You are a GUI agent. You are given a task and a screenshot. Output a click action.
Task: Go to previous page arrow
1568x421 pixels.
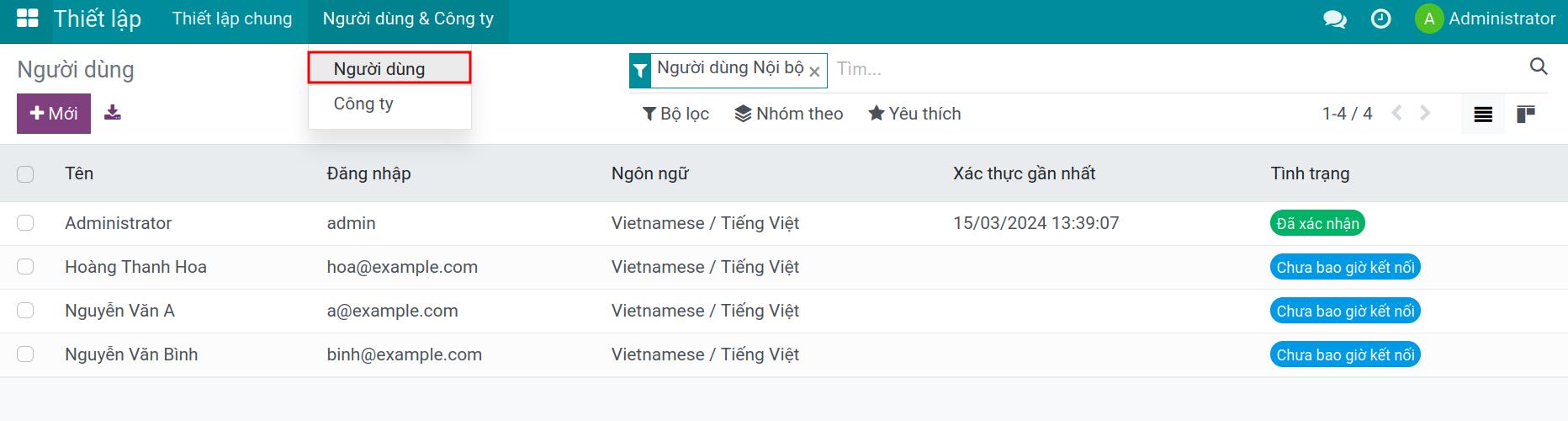point(1397,113)
